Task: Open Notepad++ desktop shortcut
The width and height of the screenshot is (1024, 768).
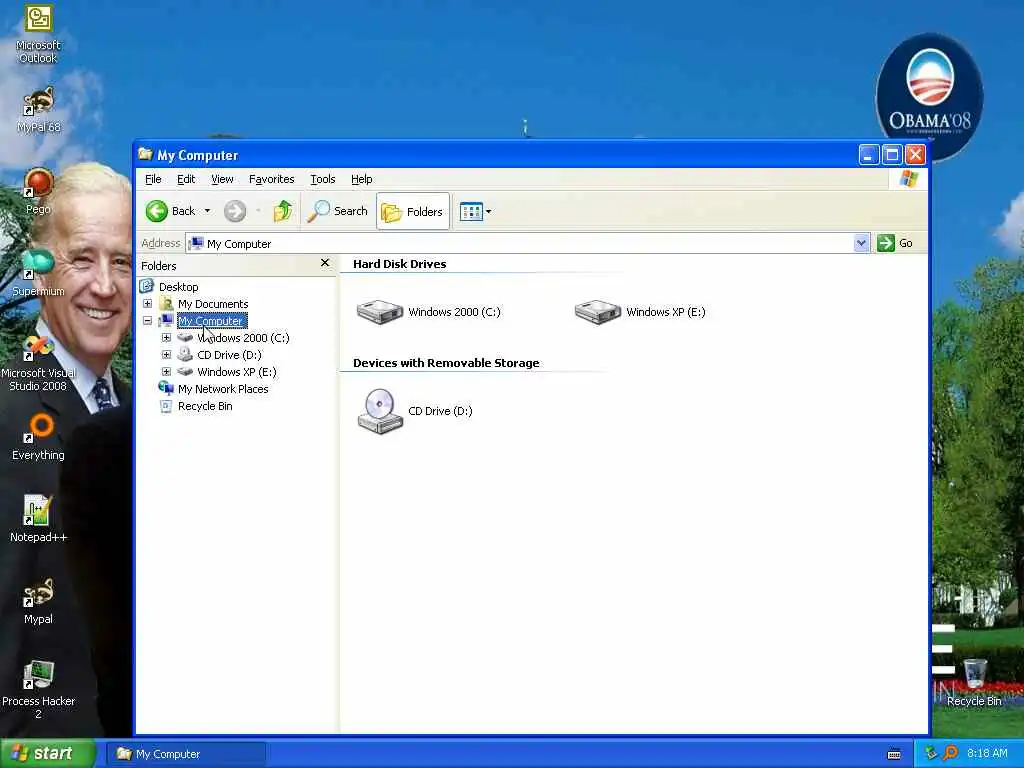Action: 38,519
